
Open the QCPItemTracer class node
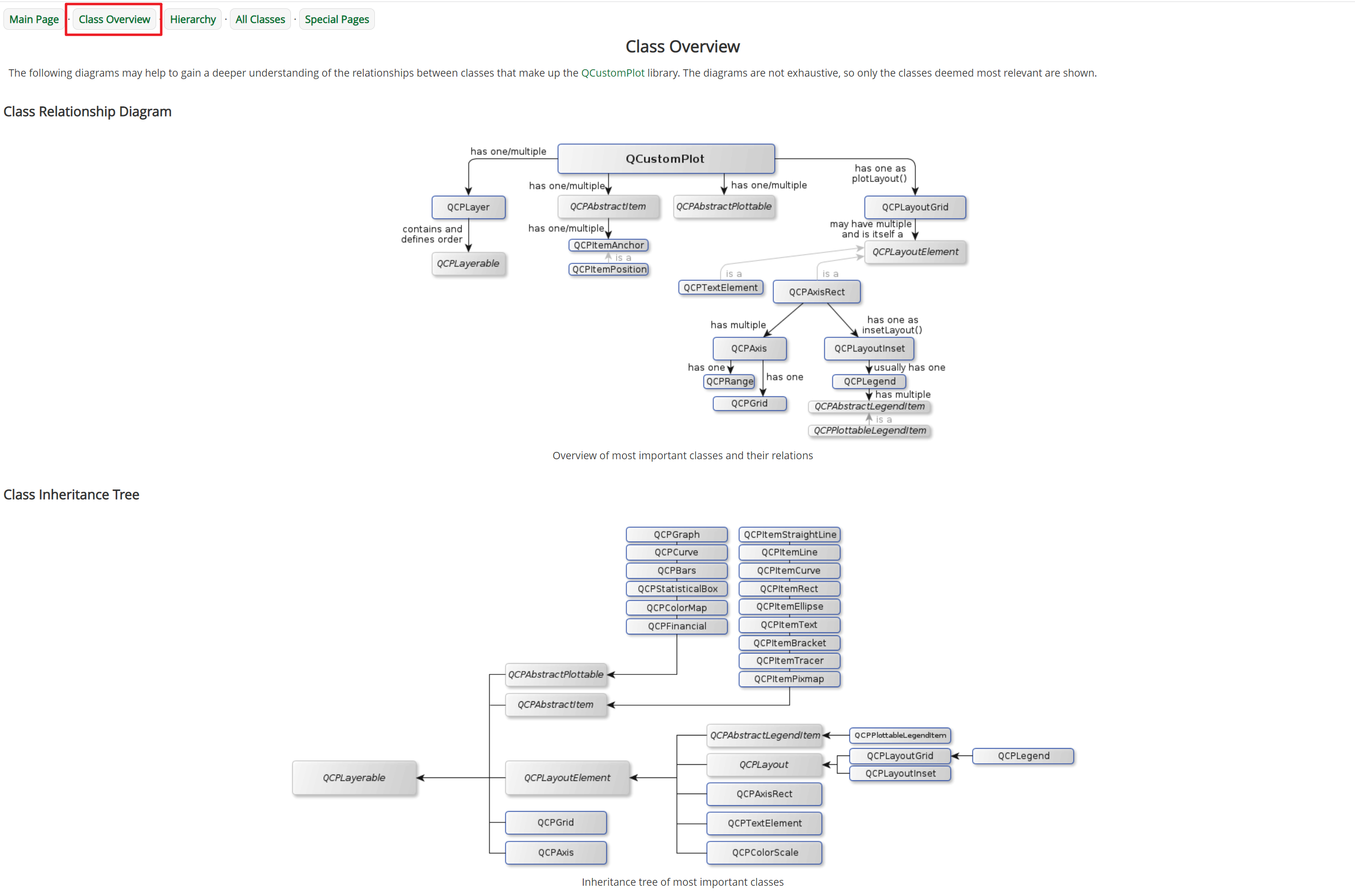coord(790,661)
